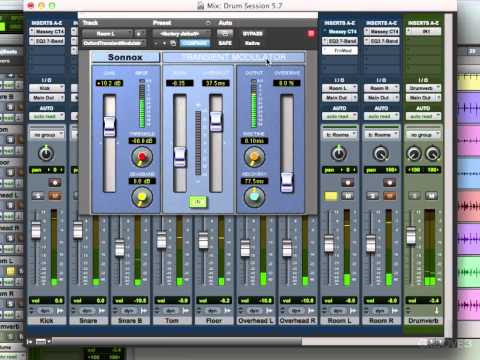Select previous preset with the minus button
Viewport: 480px width, 360px height.
tap(156, 43)
